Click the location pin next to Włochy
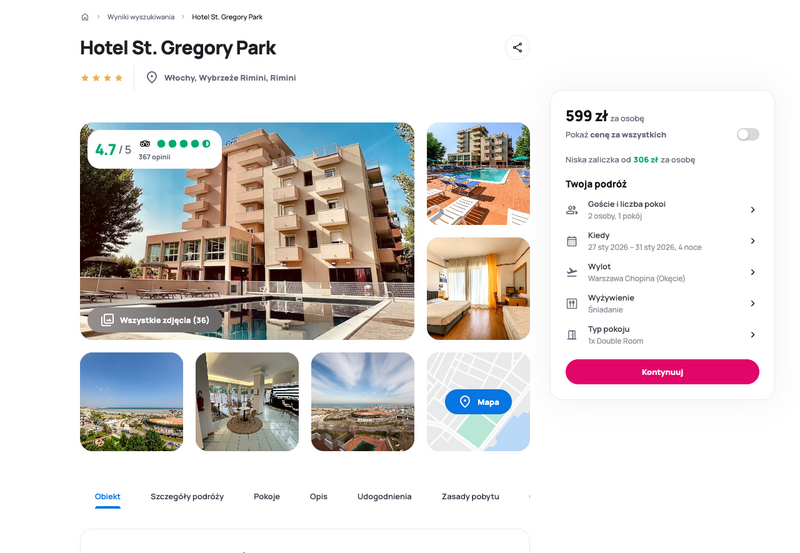 pyautogui.click(x=152, y=78)
